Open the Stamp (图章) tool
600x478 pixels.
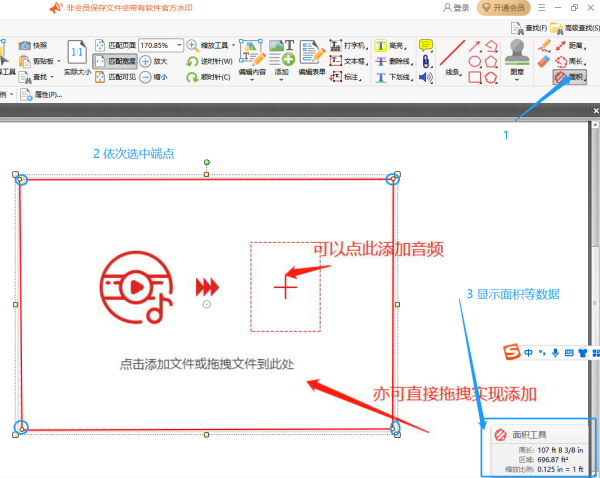[x=517, y=56]
